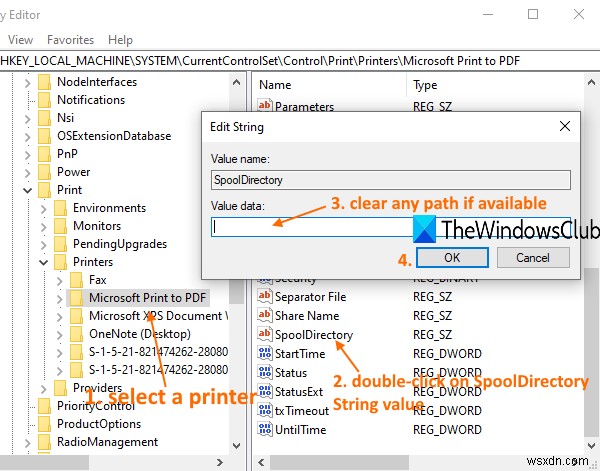The height and width of the screenshot is (471, 600).
Task: Expand the Monitors tree node
Action: tap(44, 227)
